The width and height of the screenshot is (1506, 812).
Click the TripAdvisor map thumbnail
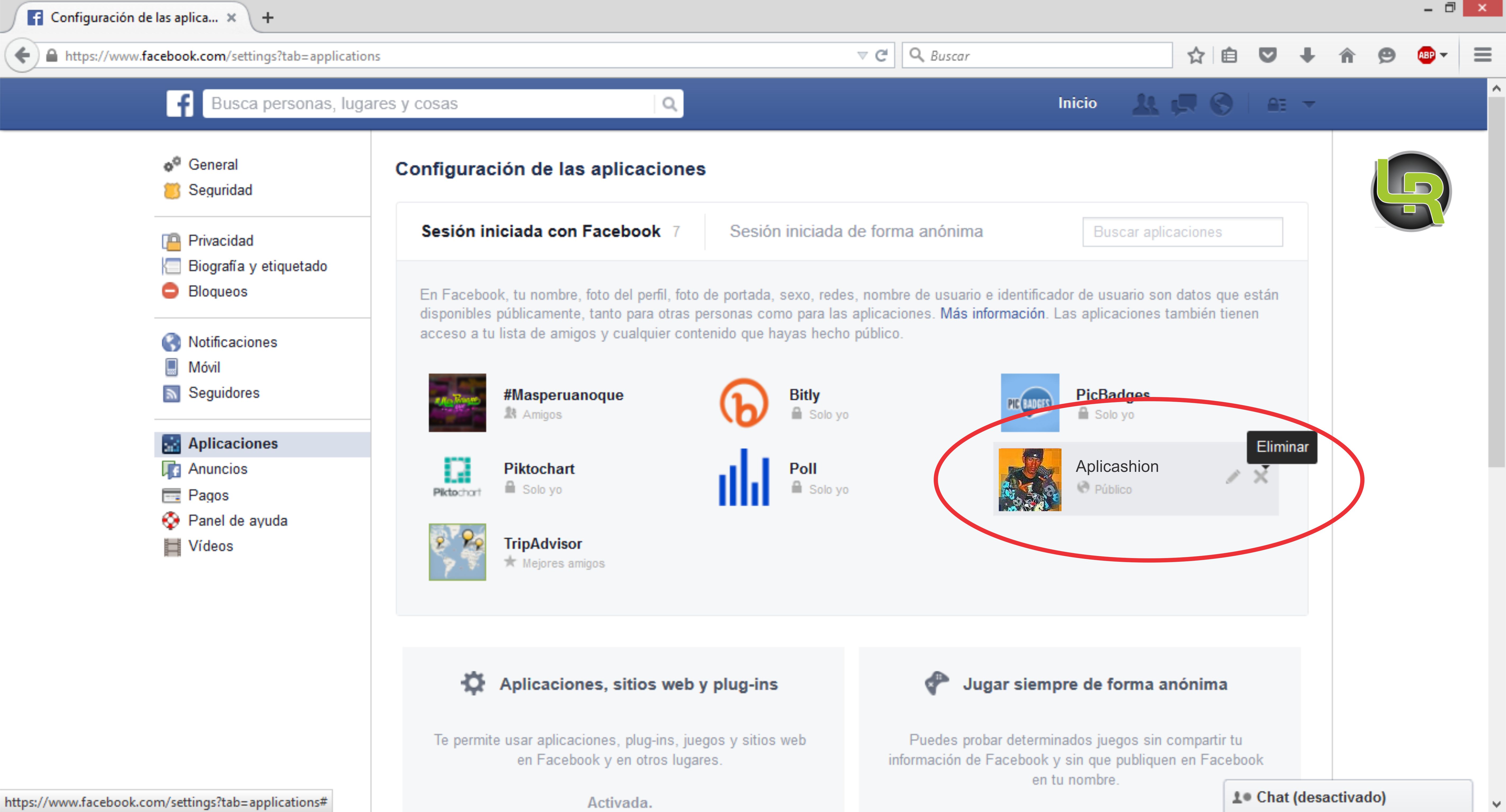coord(457,552)
